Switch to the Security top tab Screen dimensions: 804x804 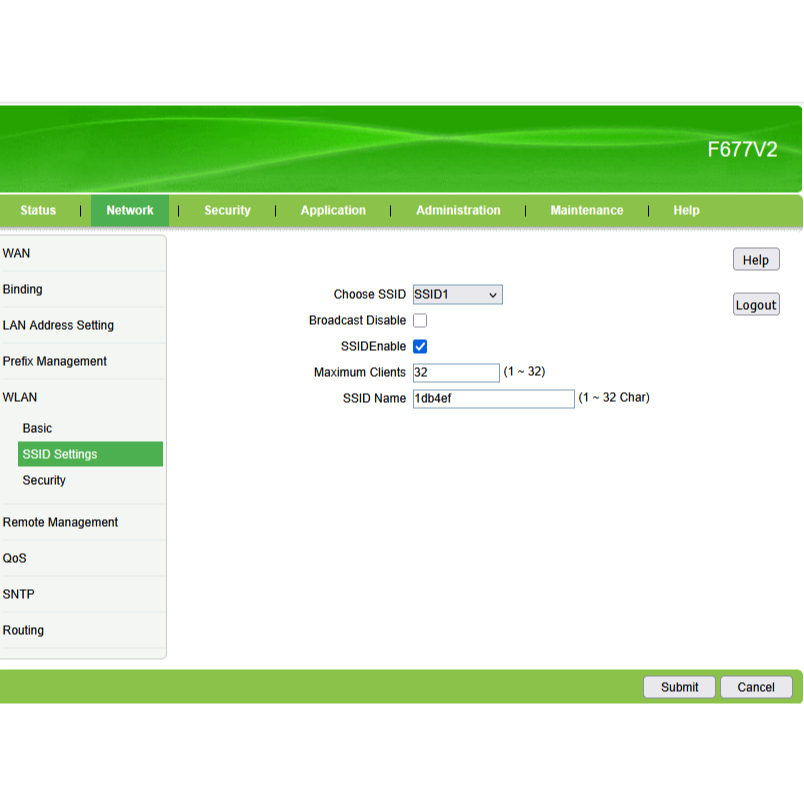(x=227, y=210)
